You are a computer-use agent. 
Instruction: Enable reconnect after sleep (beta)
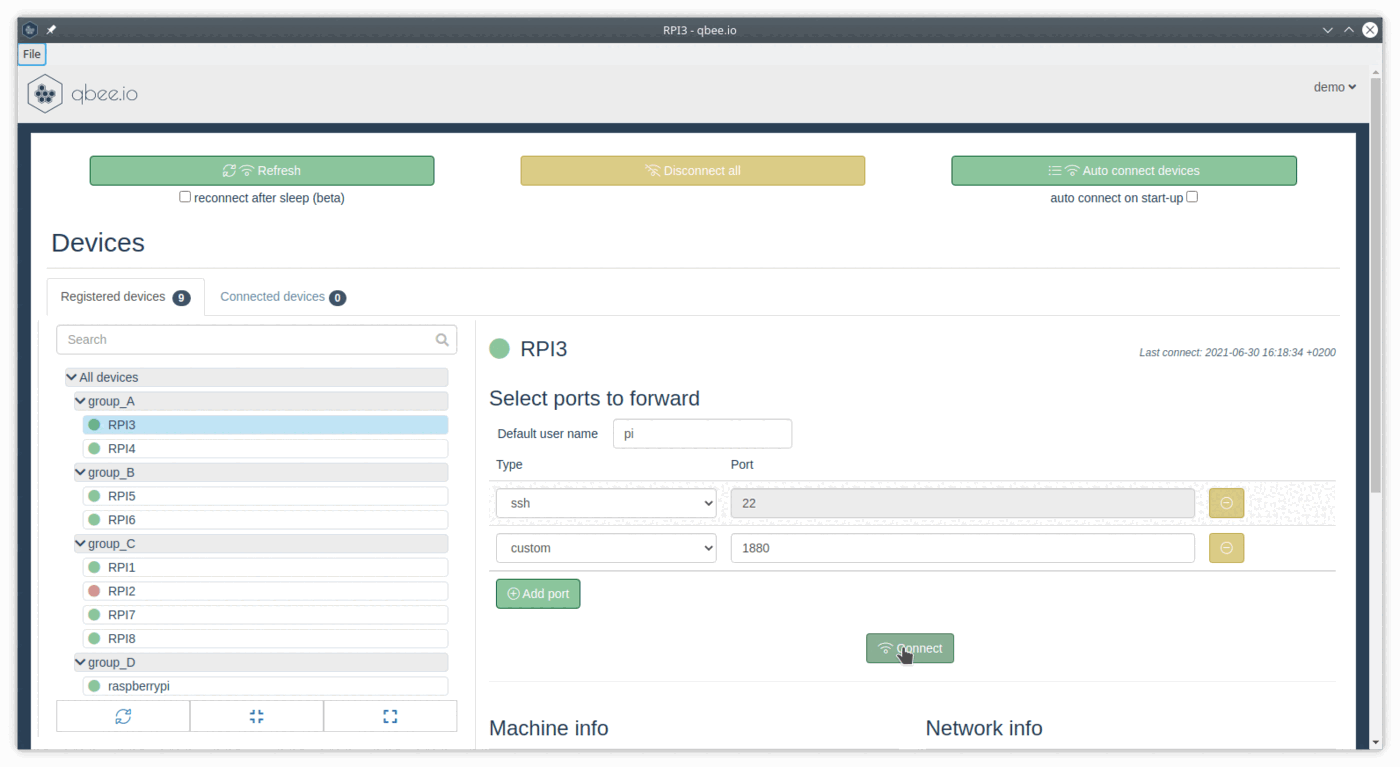point(185,196)
